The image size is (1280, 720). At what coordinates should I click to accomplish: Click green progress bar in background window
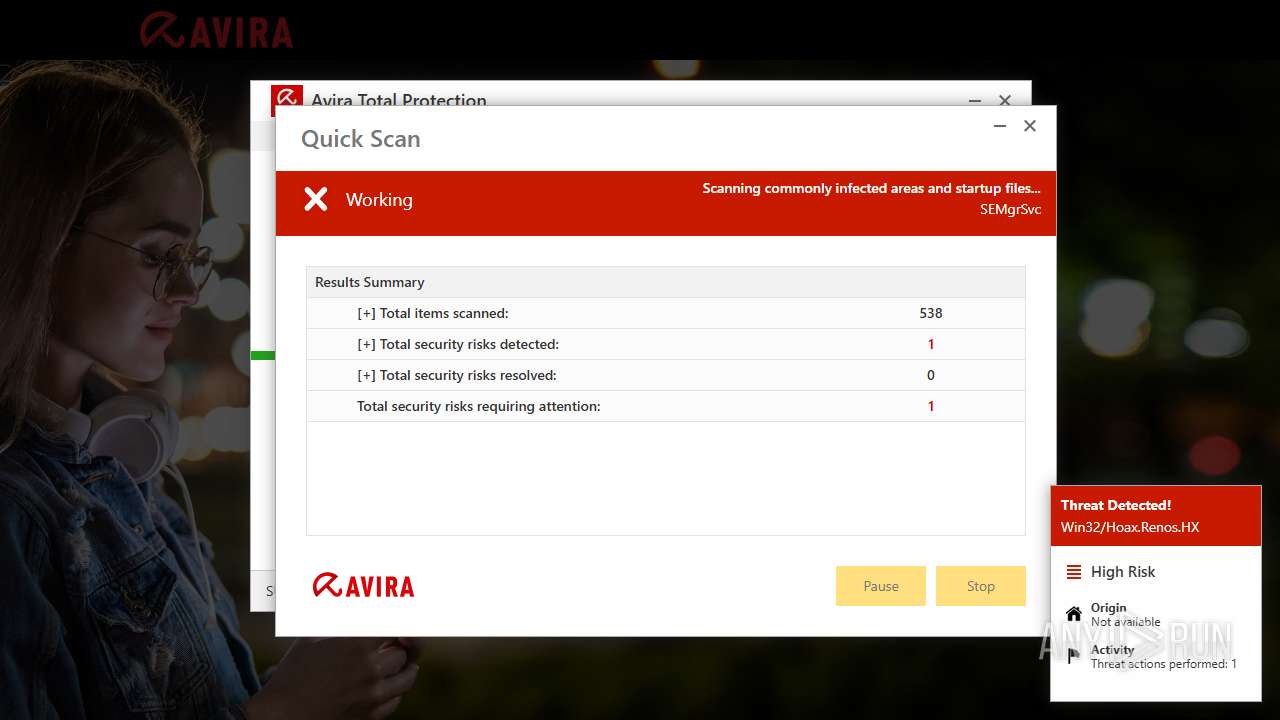263,355
